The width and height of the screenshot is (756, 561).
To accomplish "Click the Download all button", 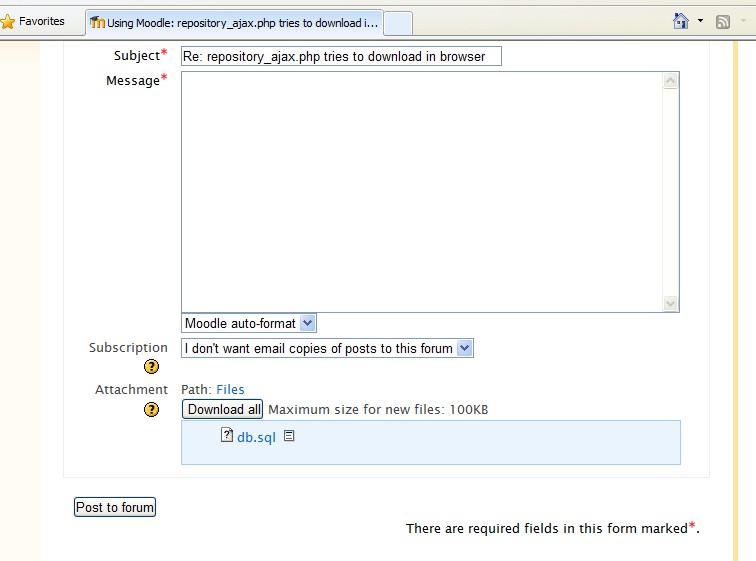I will click(222, 409).
